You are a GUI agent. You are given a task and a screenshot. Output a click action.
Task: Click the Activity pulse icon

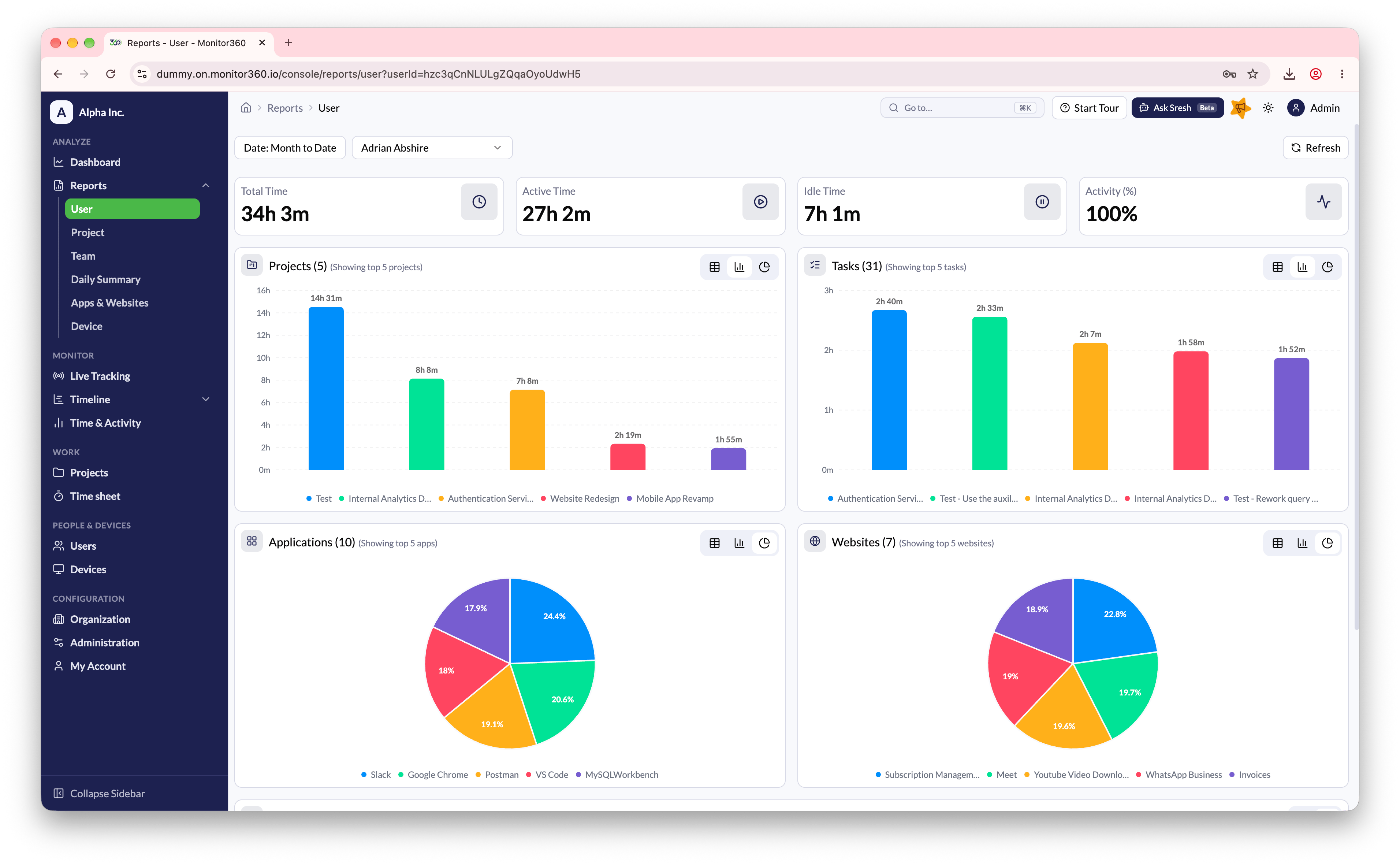point(1323,201)
